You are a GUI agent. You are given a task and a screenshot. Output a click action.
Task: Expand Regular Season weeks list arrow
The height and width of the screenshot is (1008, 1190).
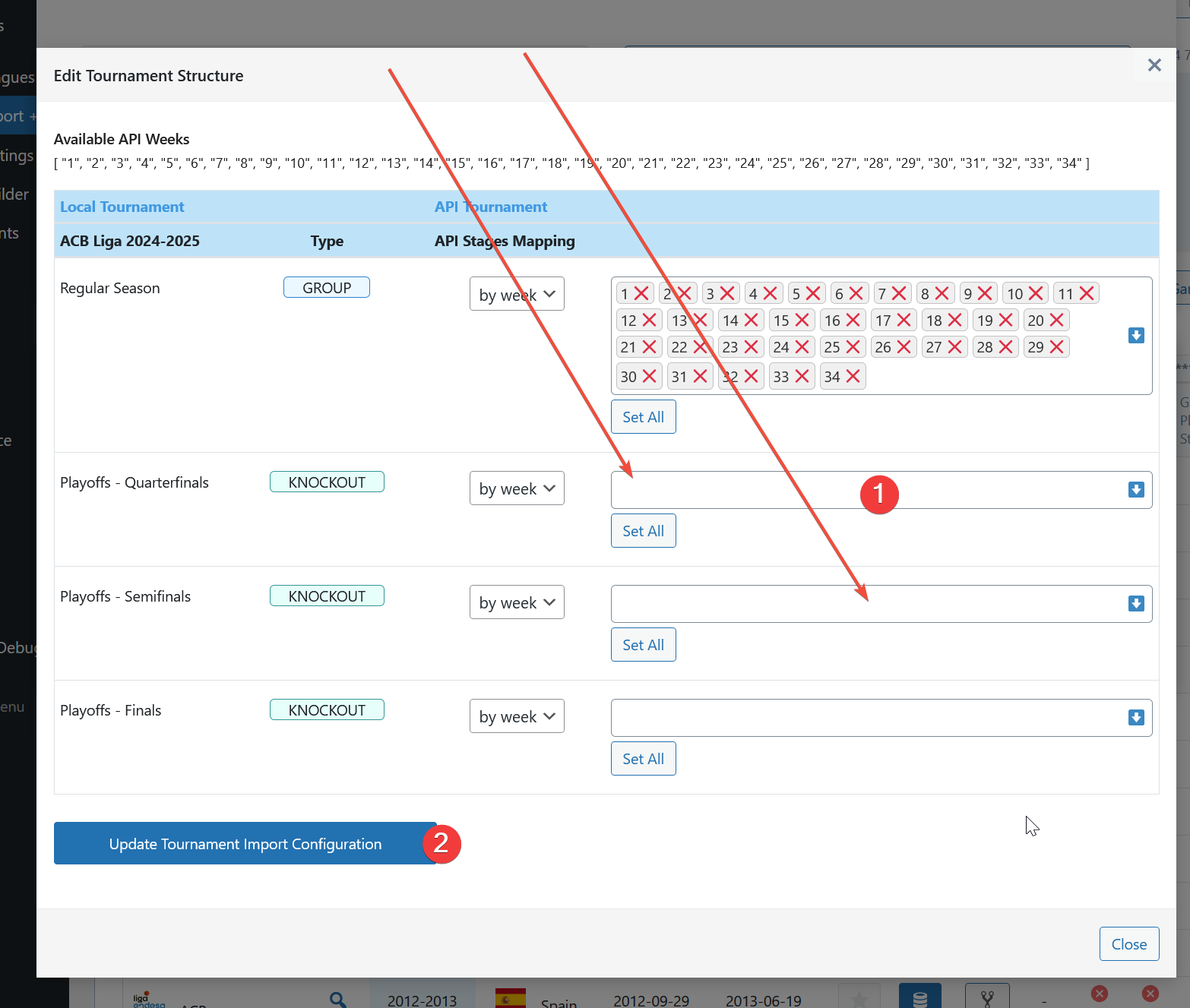(1136, 335)
